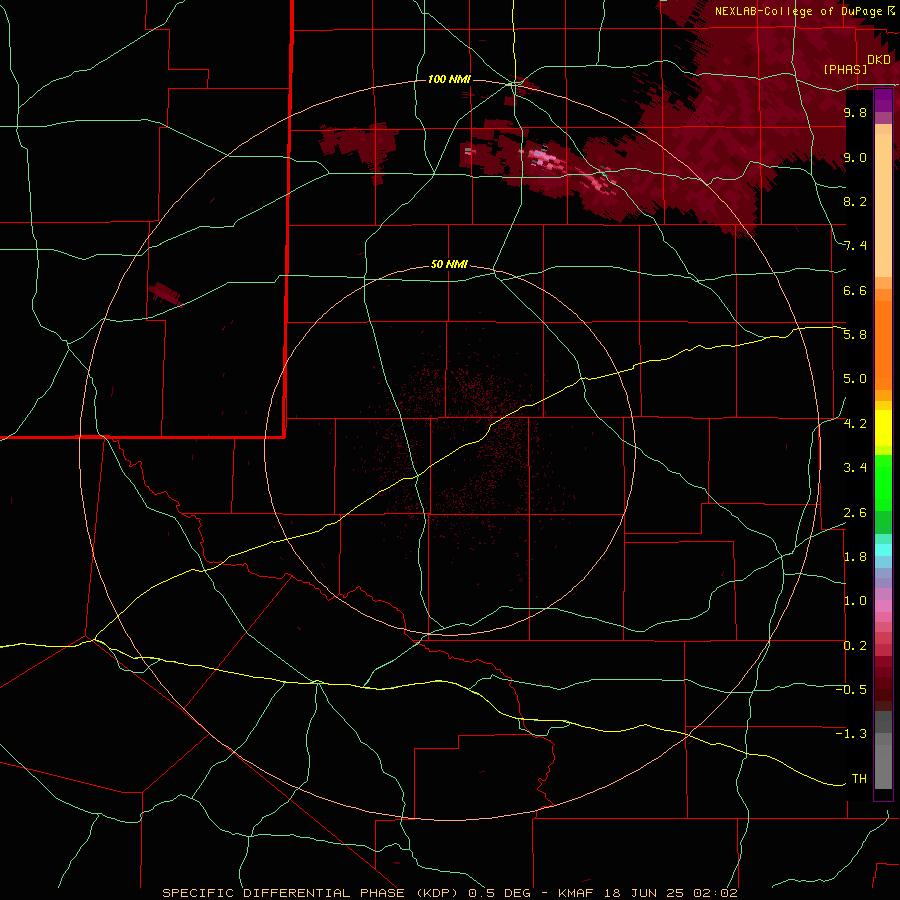Click the TH threshold label
The height and width of the screenshot is (900, 900).
(x=859, y=779)
